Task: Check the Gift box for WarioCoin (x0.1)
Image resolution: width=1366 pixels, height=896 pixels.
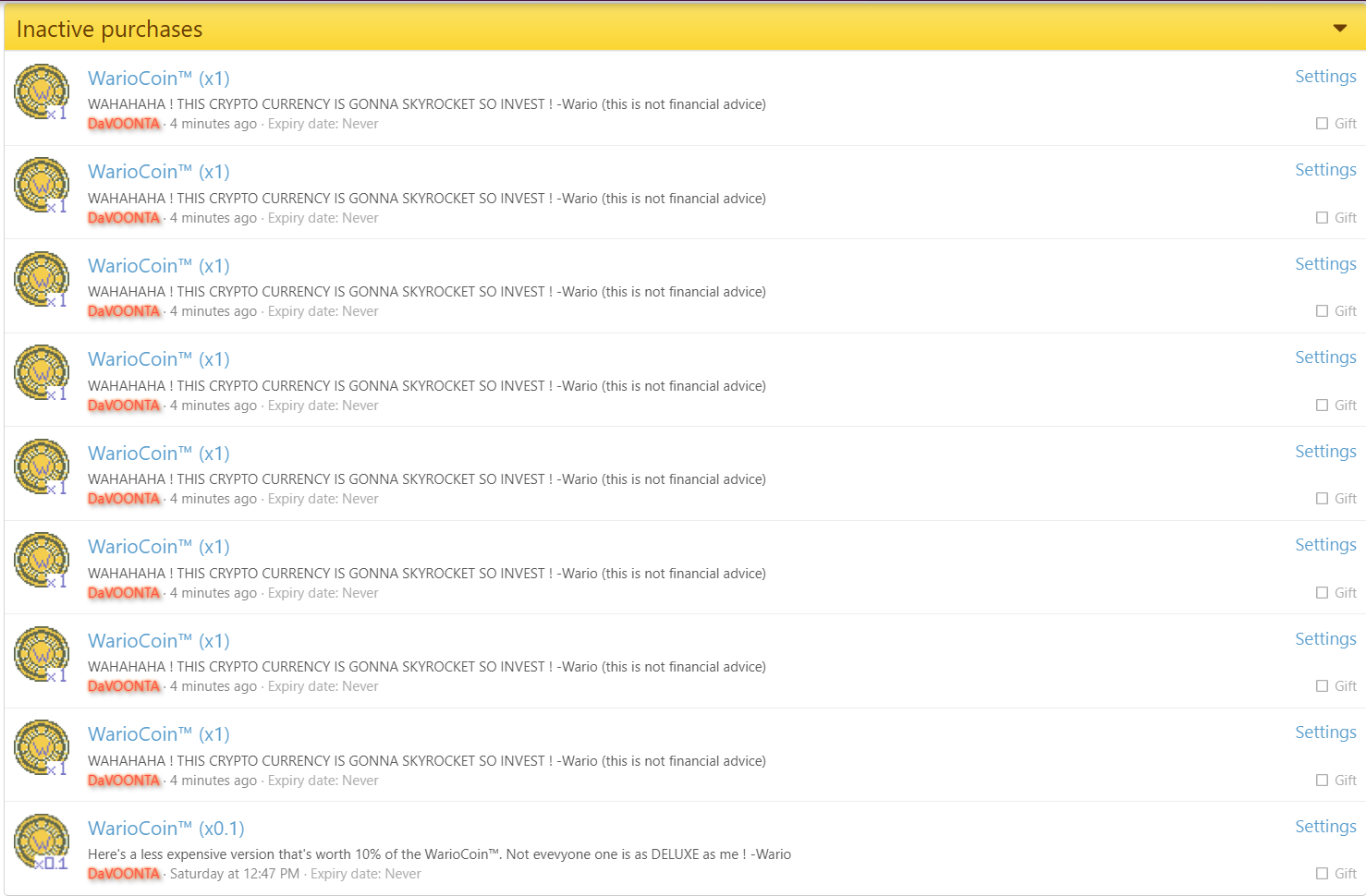Action: click(1322, 874)
